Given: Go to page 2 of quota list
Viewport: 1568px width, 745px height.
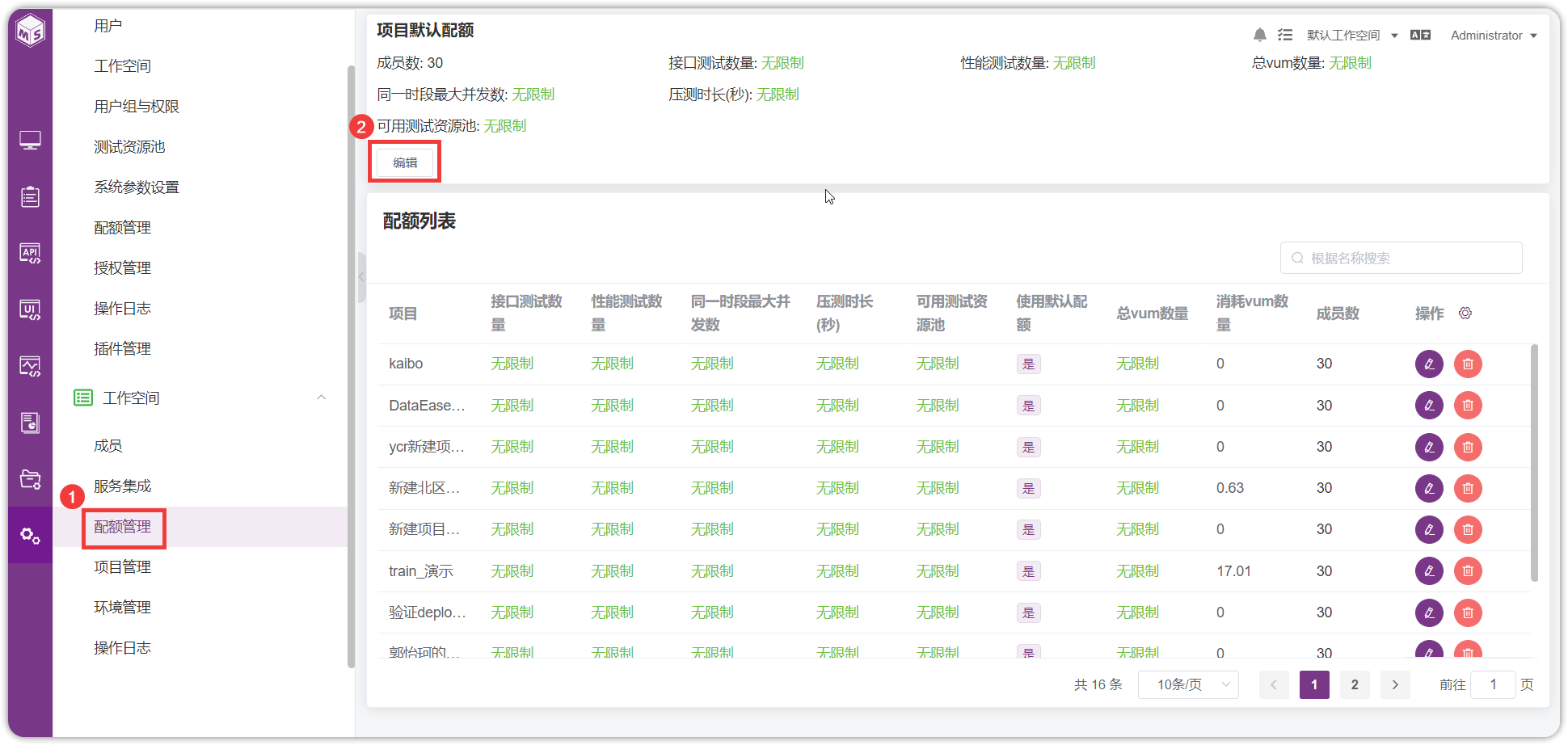Looking at the screenshot, I should point(1355,684).
